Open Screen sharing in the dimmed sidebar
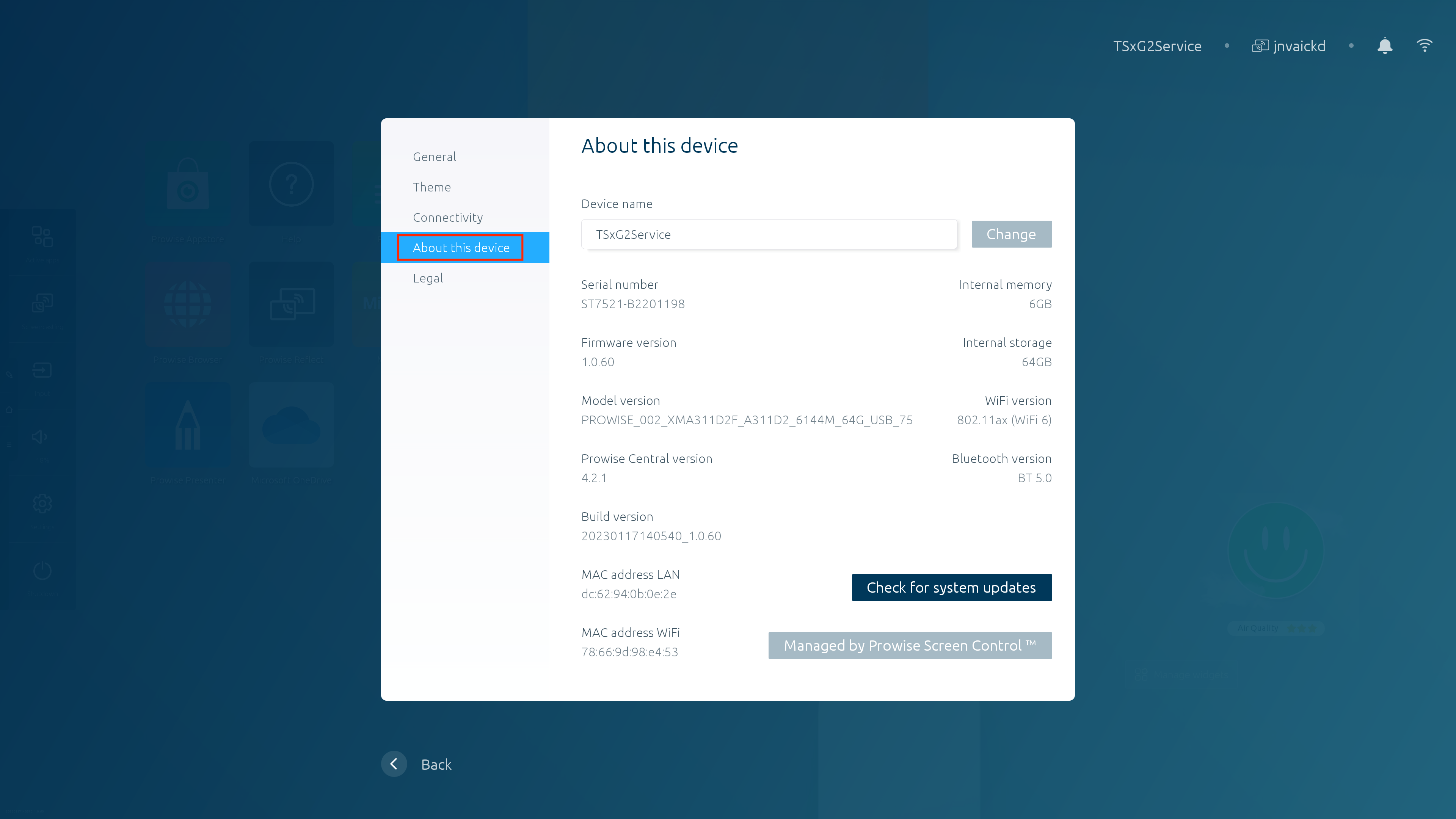The height and width of the screenshot is (819, 1456). click(42, 303)
